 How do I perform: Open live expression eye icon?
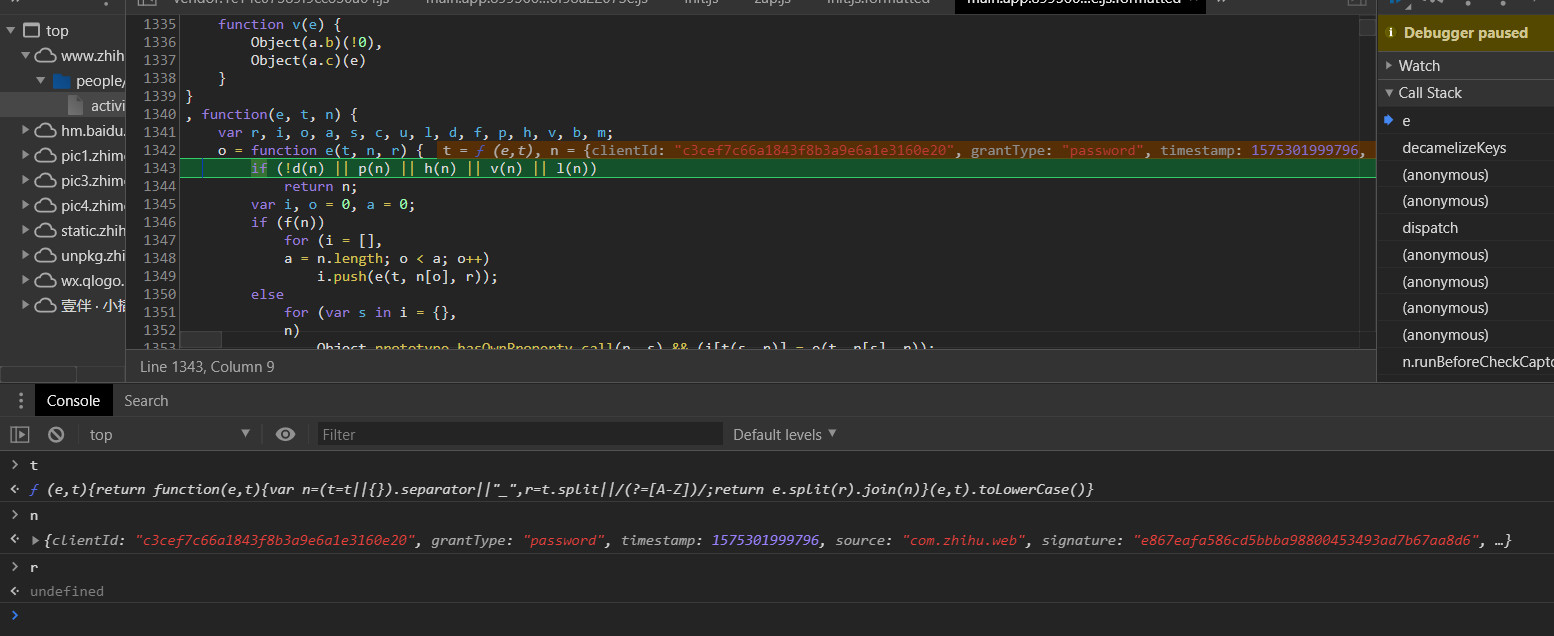[285, 434]
